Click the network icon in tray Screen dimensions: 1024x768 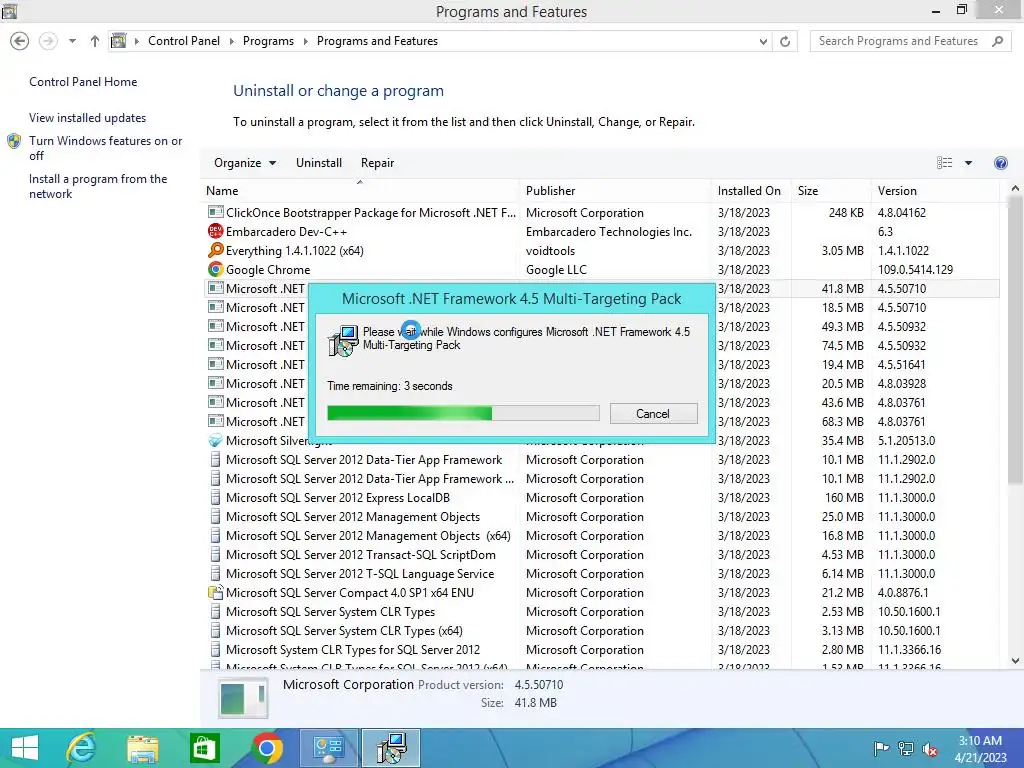(906, 748)
